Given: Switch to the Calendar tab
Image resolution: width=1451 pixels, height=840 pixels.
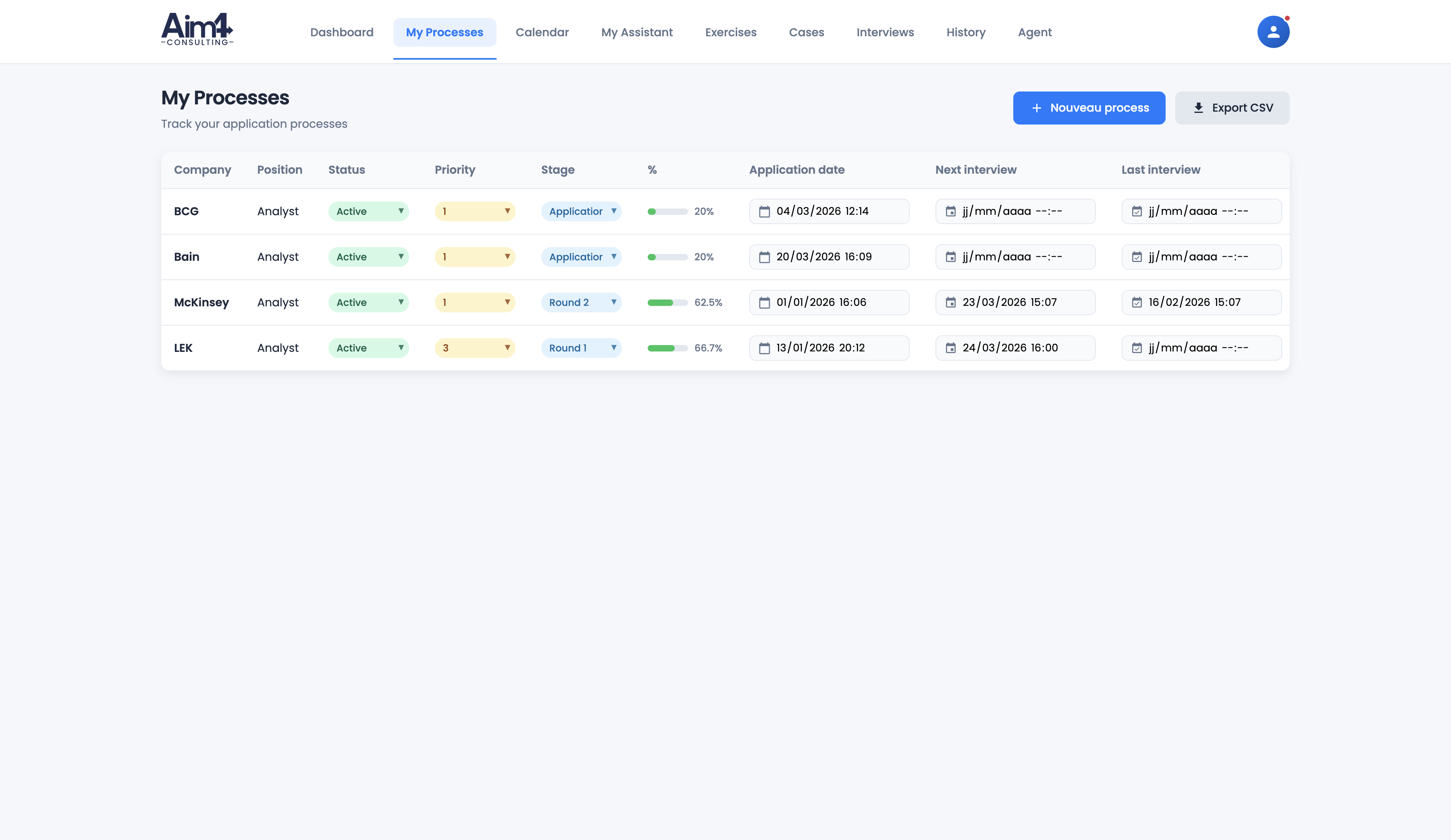Looking at the screenshot, I should tap(542, 32).
